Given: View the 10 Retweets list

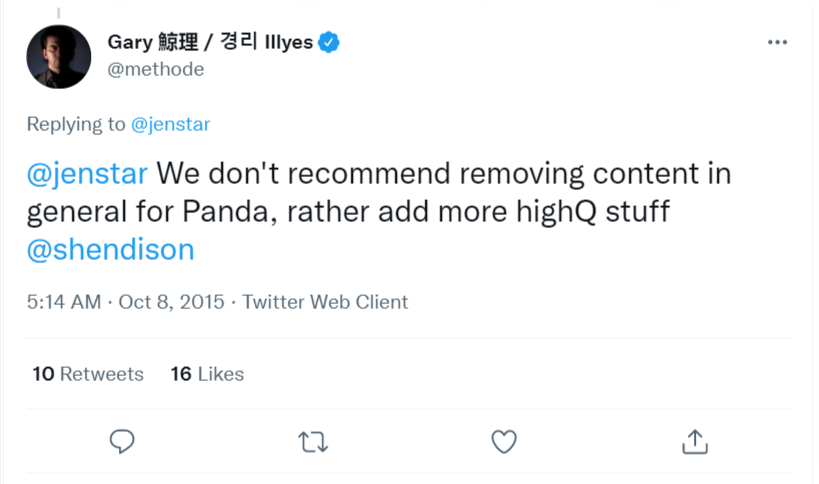Looking at the screenshot, I should pyautogui.click(x=88, y=374).
